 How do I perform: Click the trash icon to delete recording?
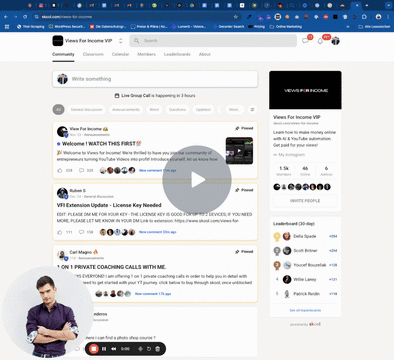coord(158,349)
